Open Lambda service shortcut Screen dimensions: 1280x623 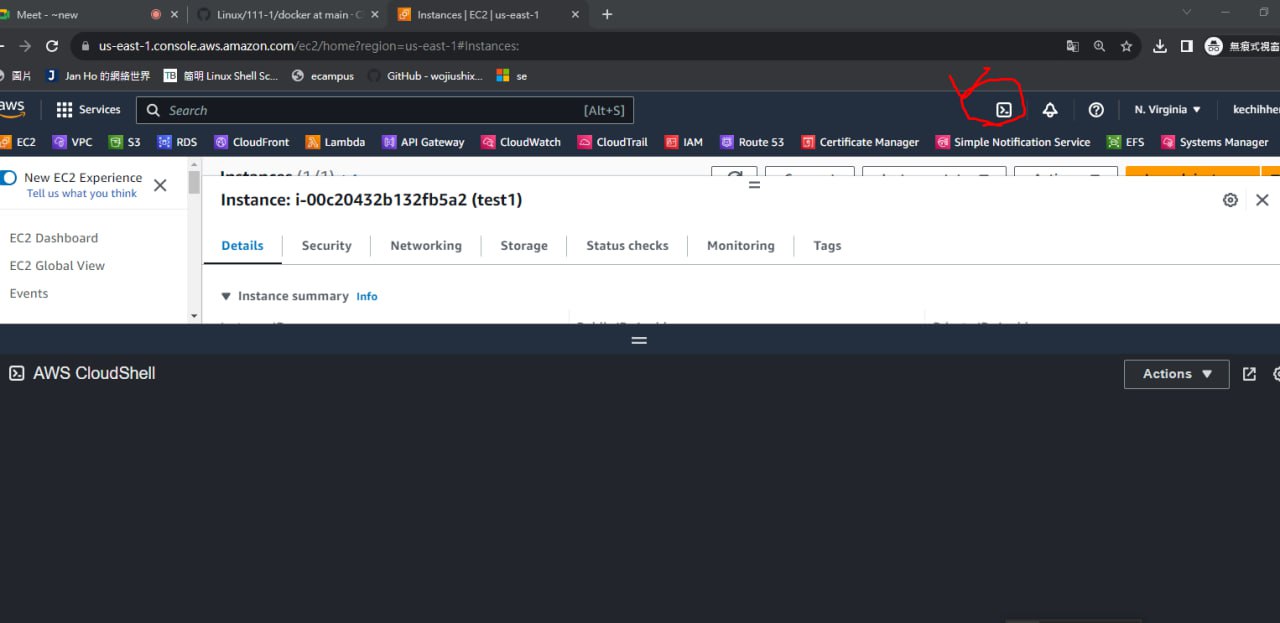click(x=335, y=142)
